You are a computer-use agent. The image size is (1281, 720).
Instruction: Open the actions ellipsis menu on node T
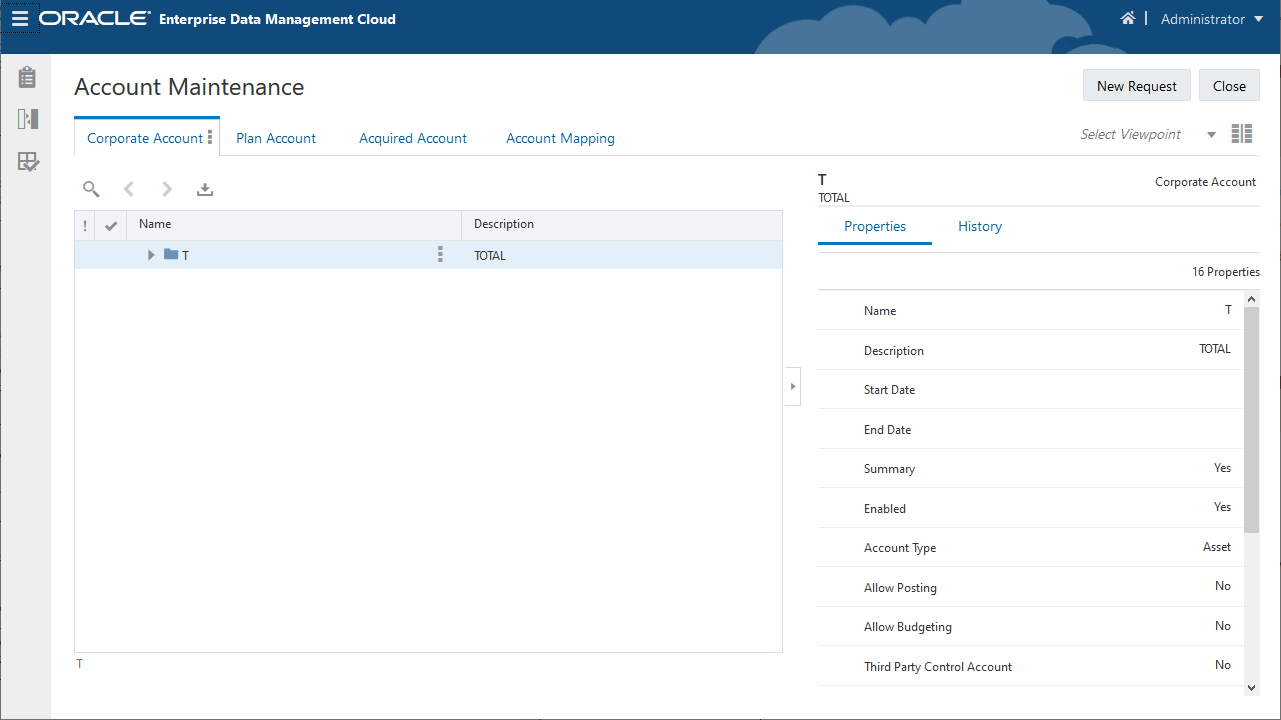click(x=440, y=255)
